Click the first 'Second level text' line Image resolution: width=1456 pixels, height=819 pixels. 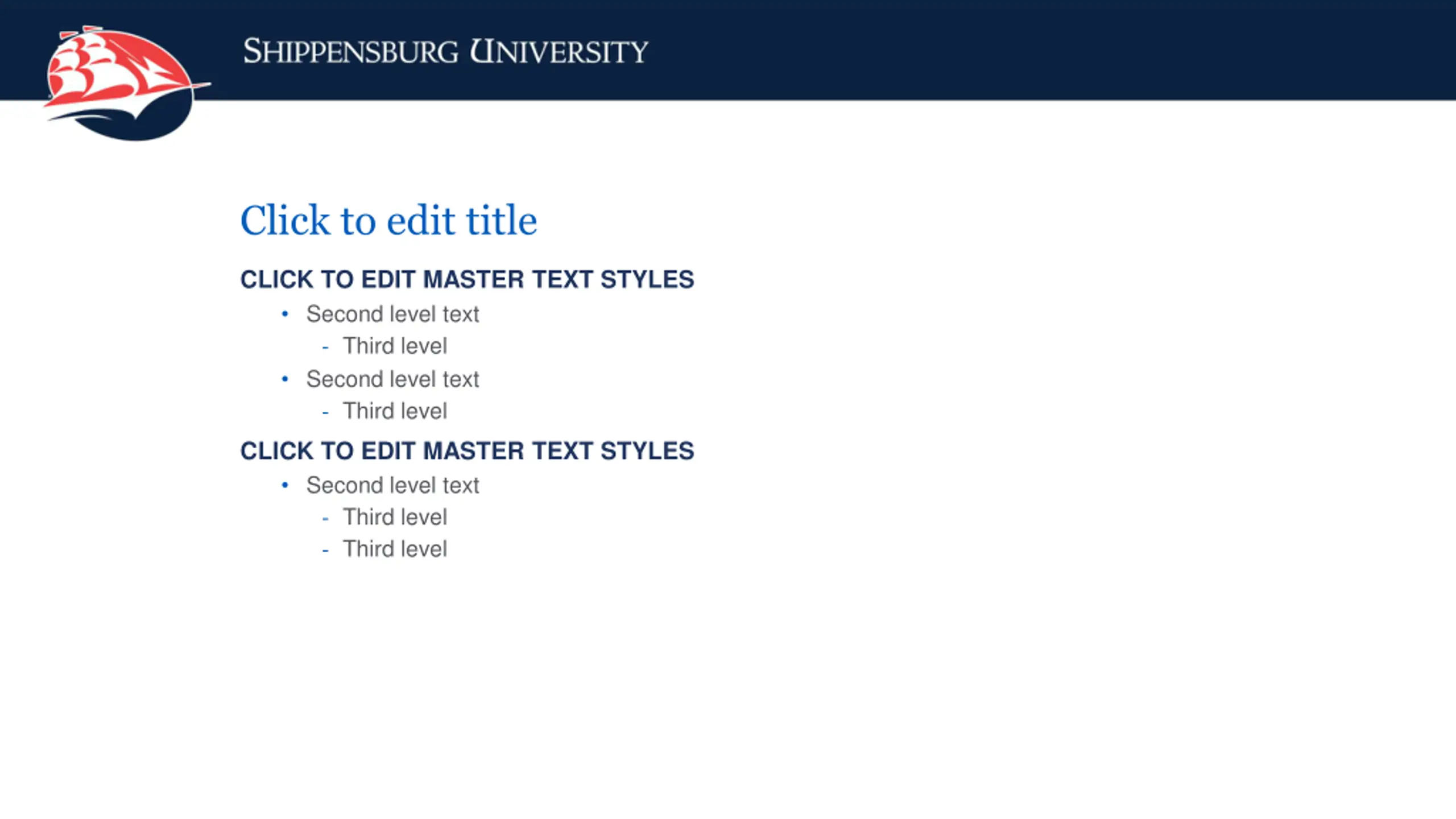tap(392, 314)
